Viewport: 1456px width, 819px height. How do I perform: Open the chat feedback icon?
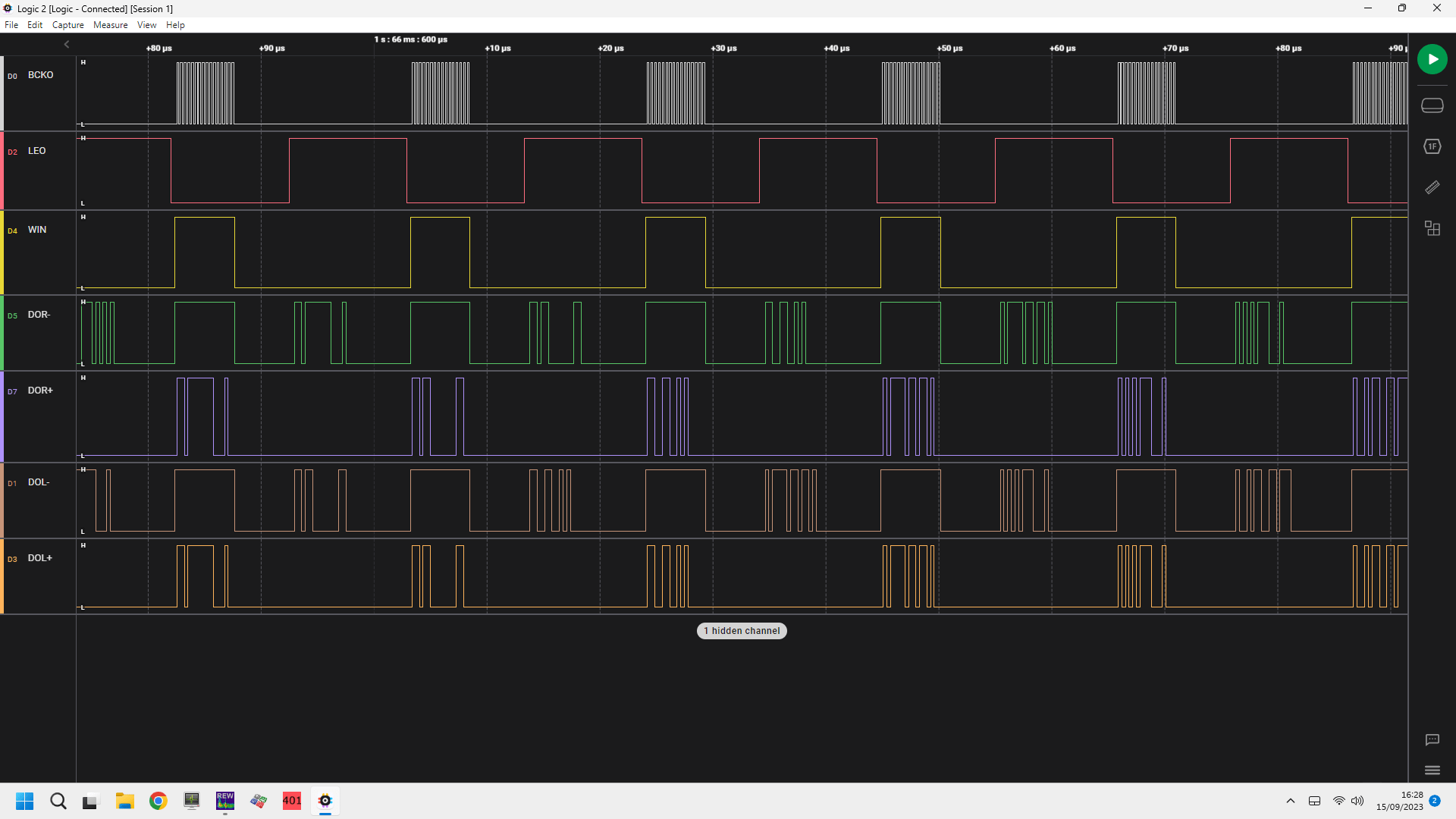pyautogui.click(x=1432, y=739)
